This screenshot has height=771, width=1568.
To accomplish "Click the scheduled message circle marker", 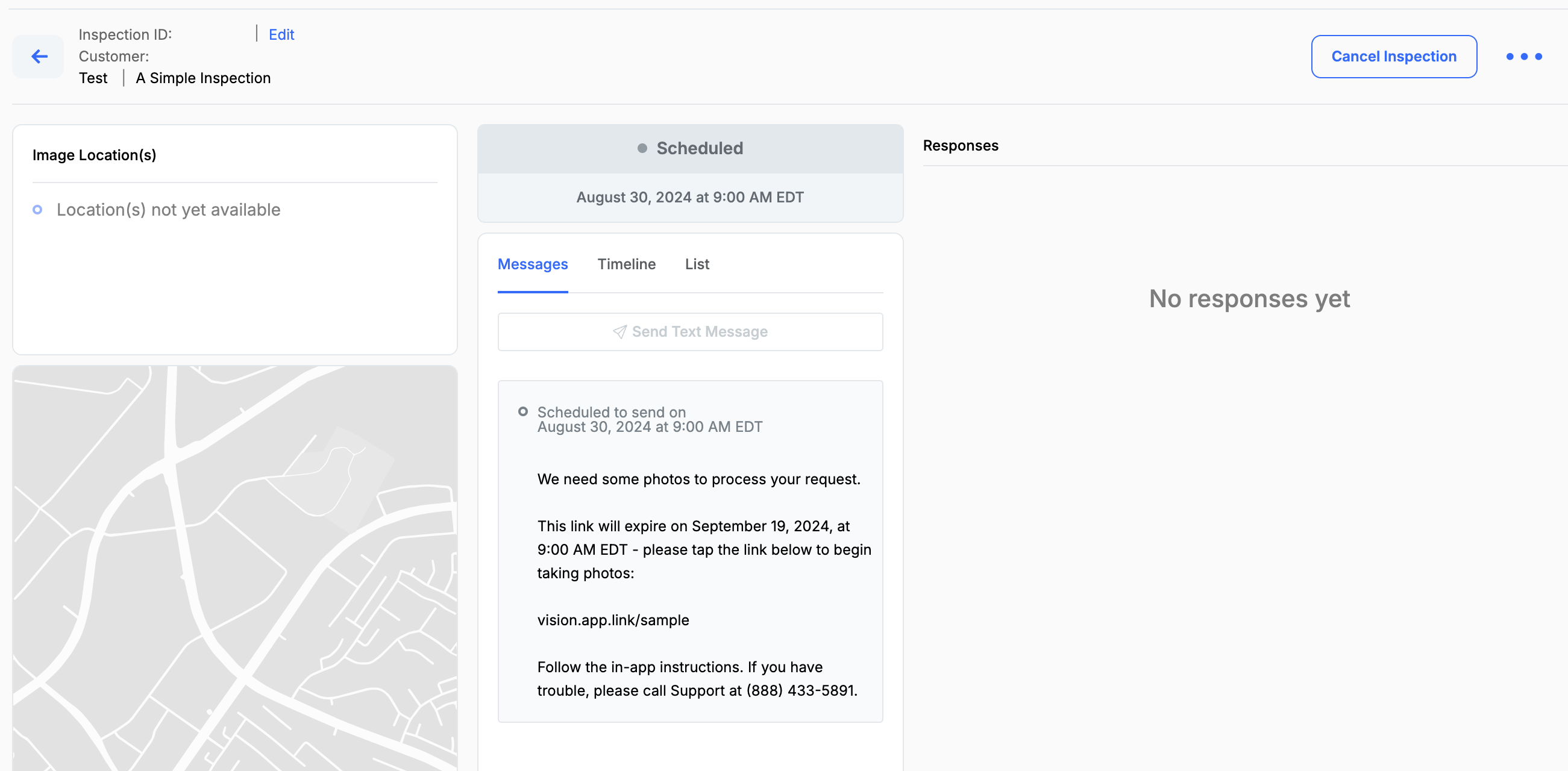I will tap(522, 412).
